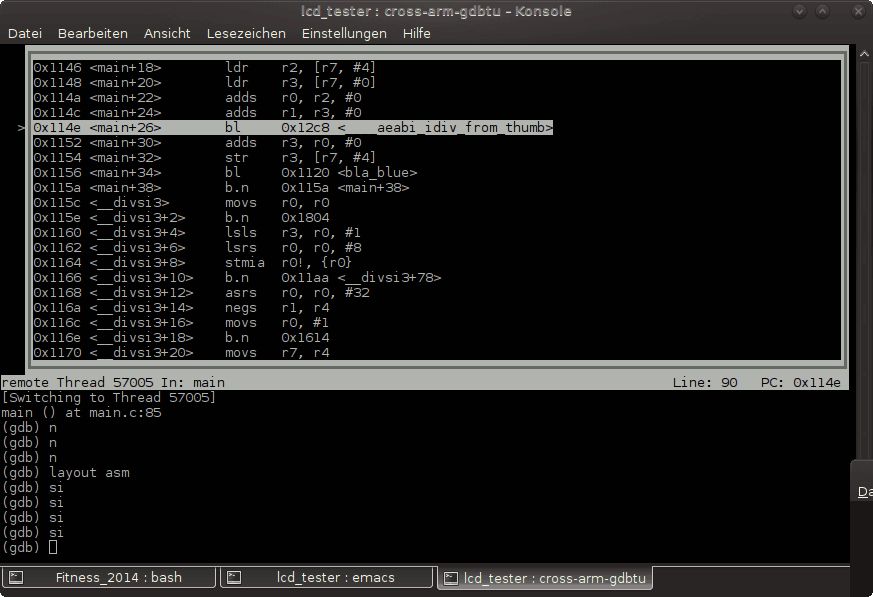Click the 0x116a negs r1, r4 line
Screen dimensions: 873x597
tap(181, 308)
